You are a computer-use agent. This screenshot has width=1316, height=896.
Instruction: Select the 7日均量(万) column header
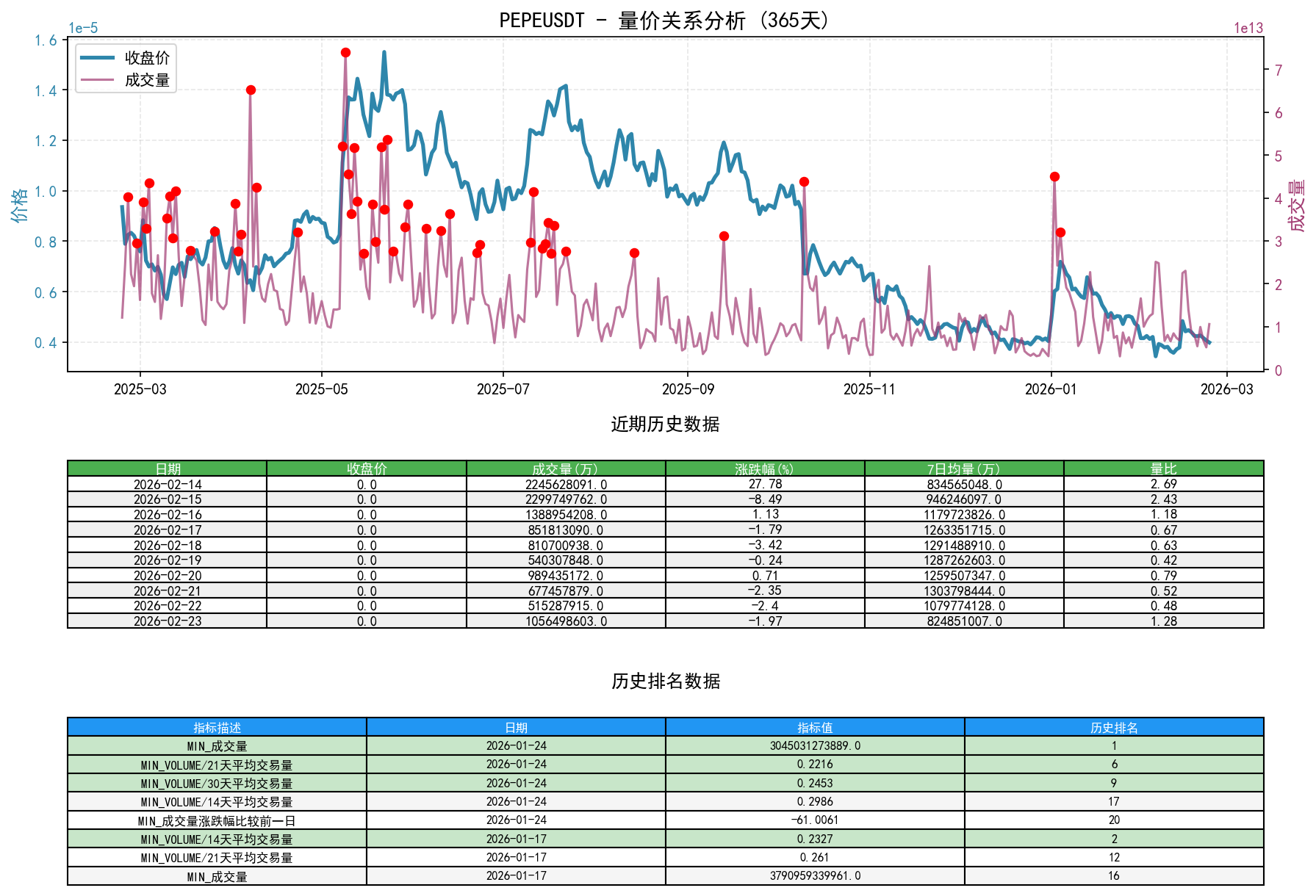point(963,466)
